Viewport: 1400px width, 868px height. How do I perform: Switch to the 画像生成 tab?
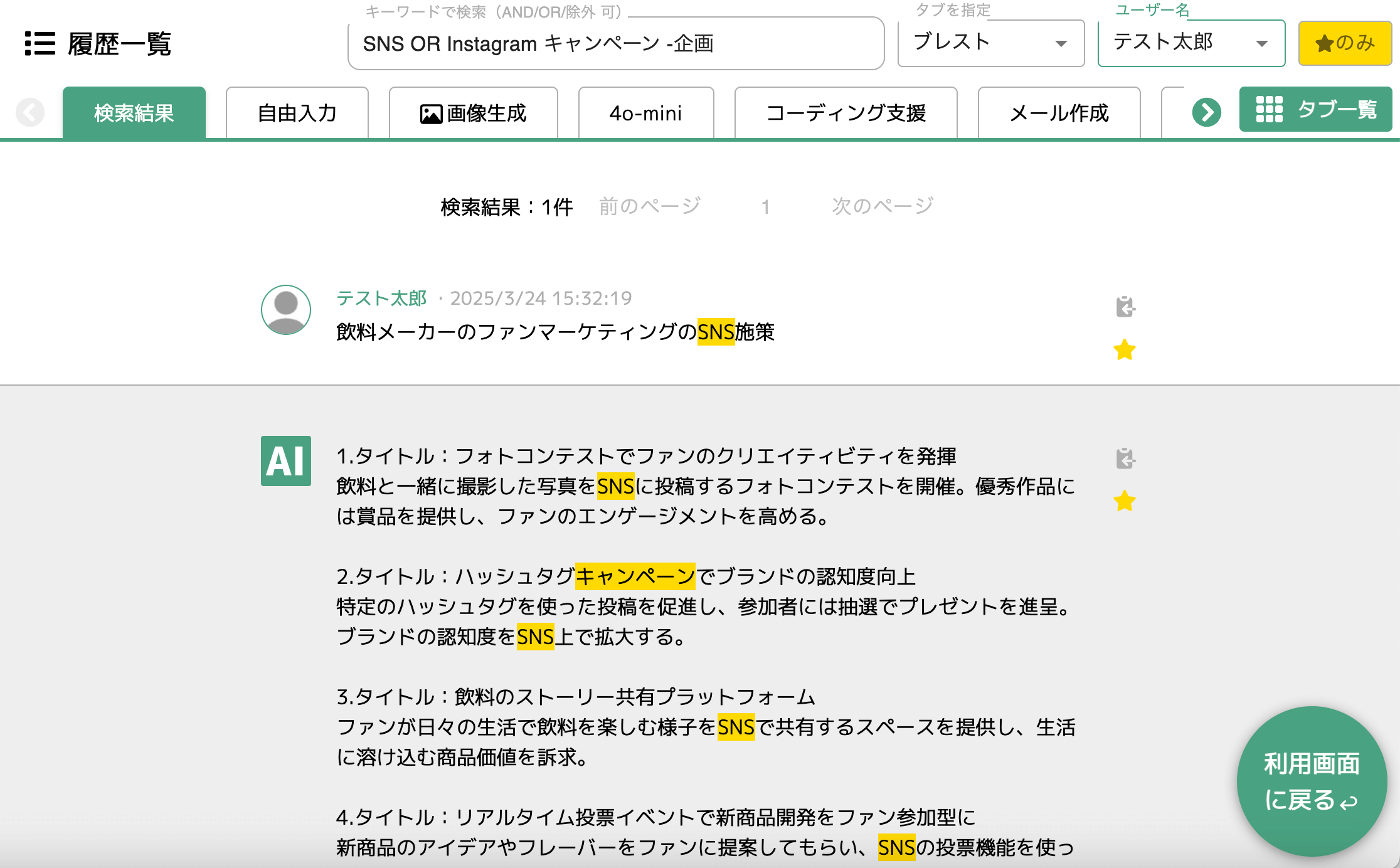tap(474, 114)
